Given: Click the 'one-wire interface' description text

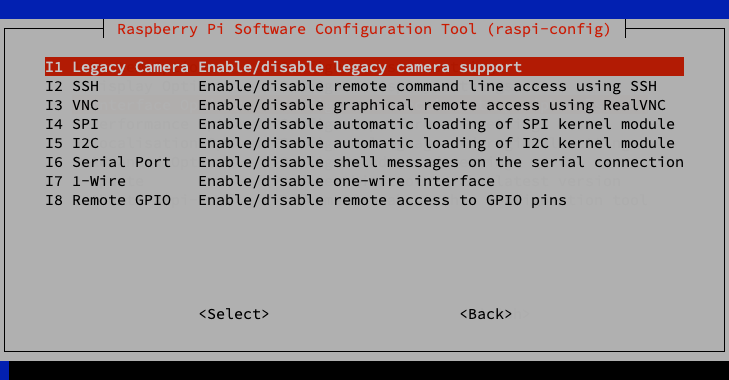Looking at the screenshot, I should [x=414, y=181].
